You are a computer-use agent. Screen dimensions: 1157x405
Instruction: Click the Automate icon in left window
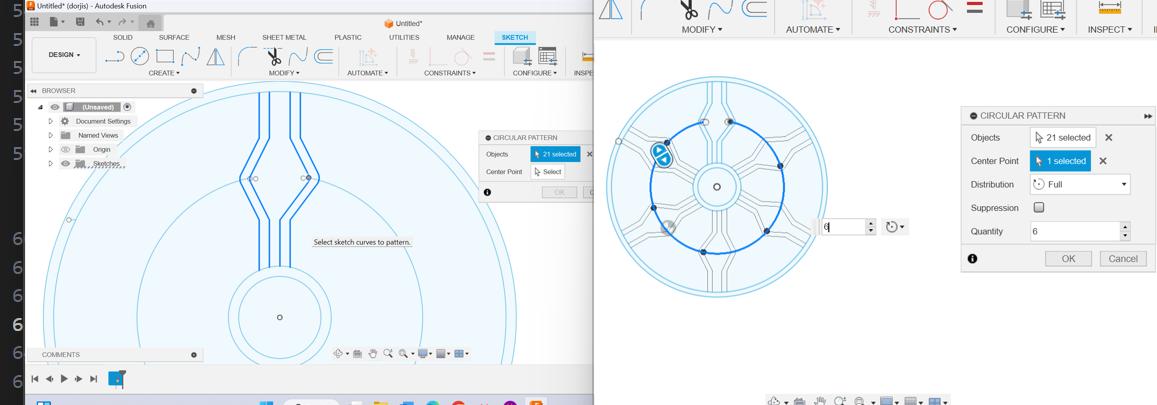click(368, 57)
